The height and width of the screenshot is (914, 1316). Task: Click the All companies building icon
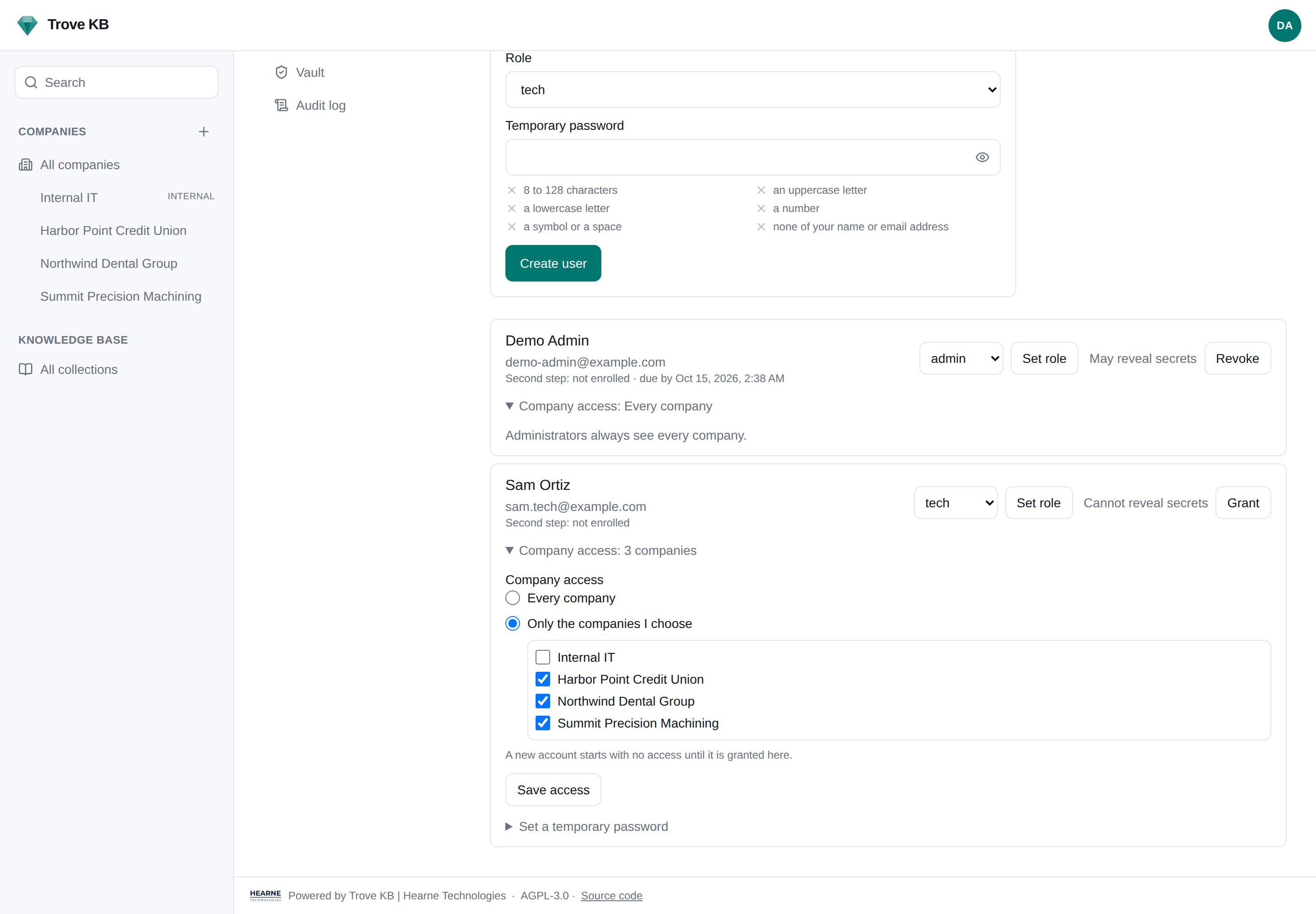point(26,165)
